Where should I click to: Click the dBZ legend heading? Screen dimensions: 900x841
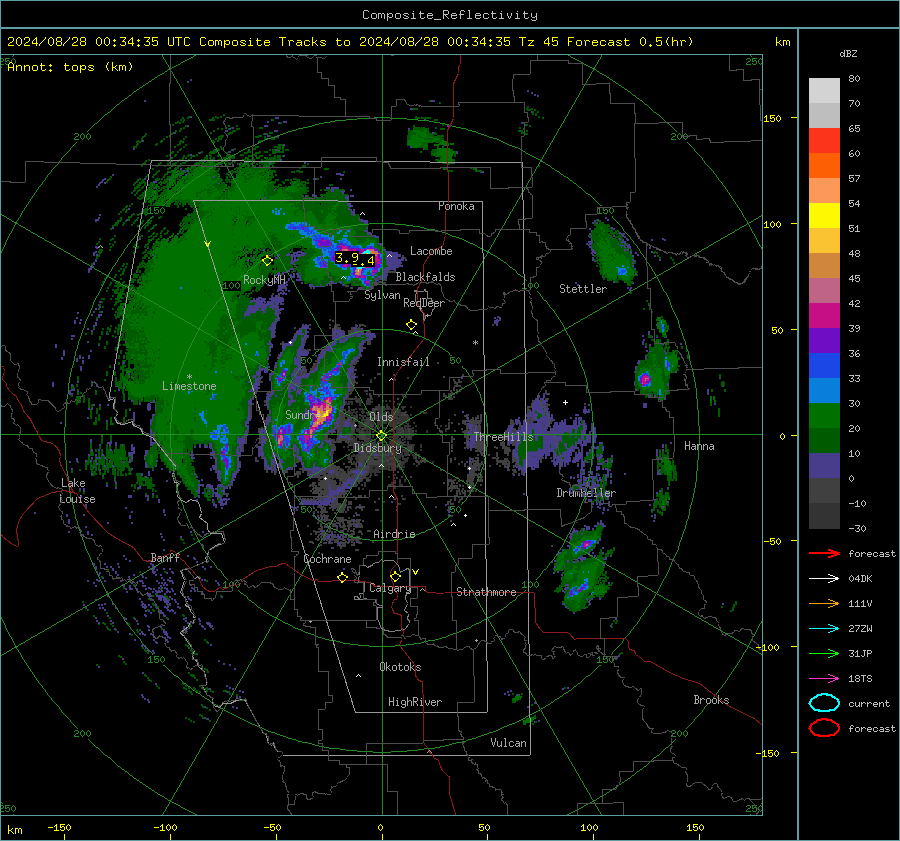coord(848,53)
